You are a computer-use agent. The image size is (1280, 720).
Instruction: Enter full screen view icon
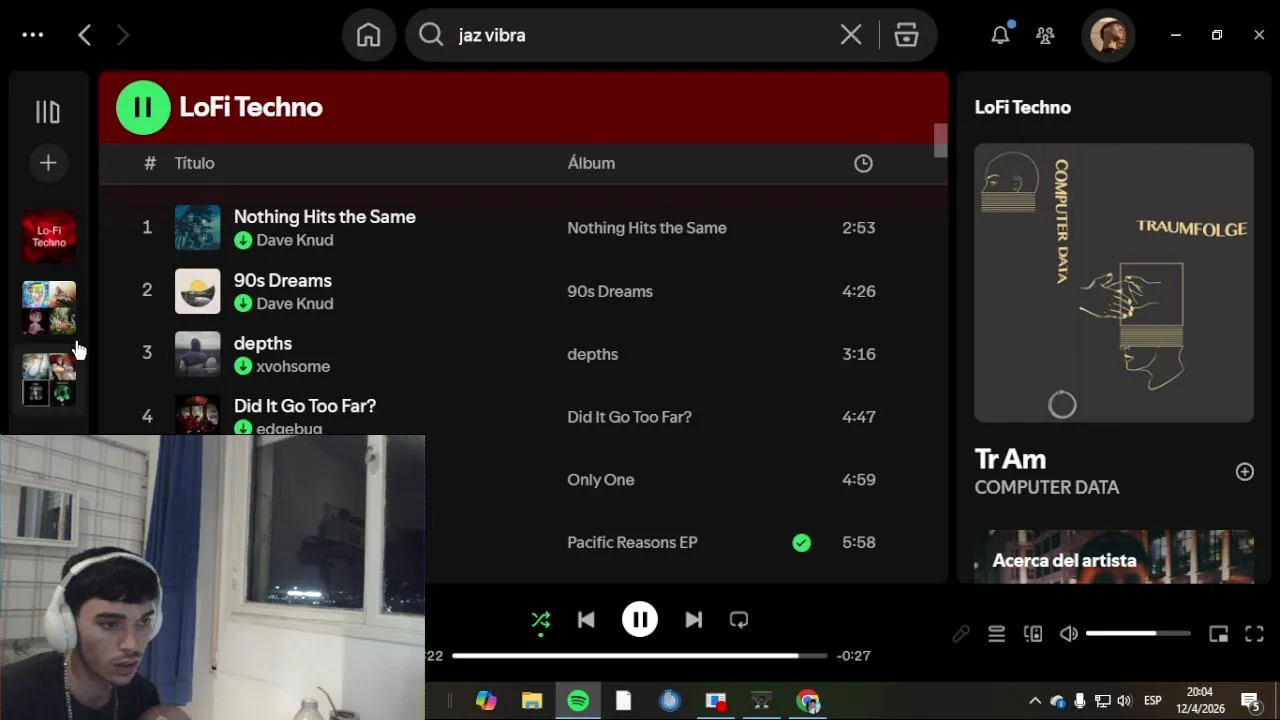click(1254, 634)
